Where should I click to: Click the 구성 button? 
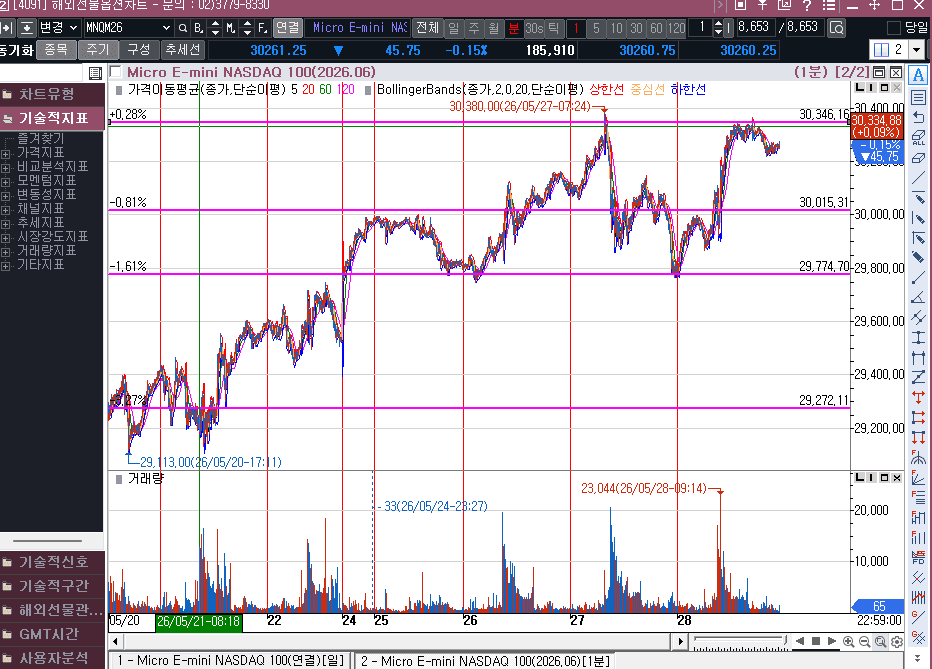tap(139, 50)
